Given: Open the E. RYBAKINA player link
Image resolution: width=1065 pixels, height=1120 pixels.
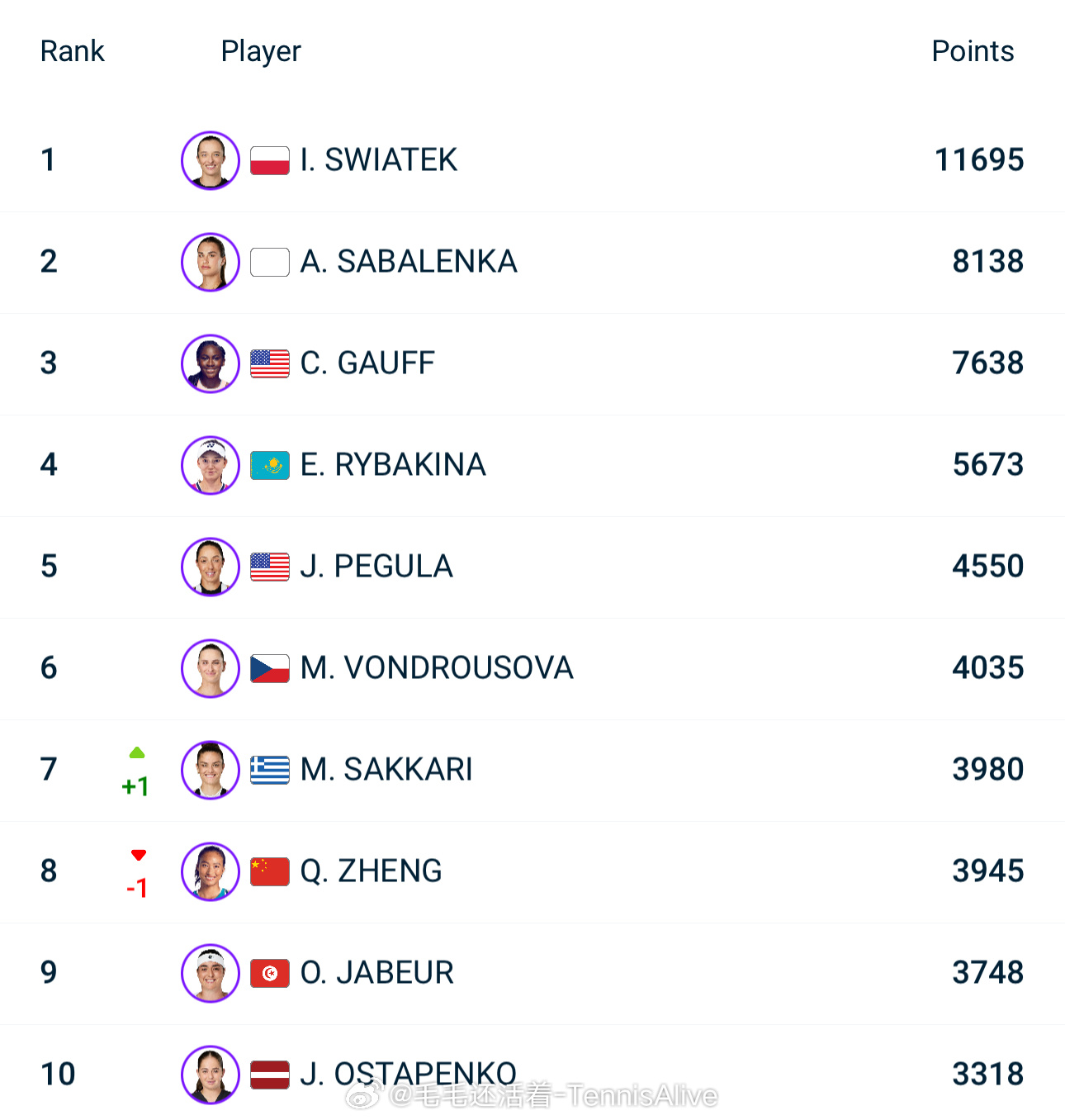Looking at the screenshot, I should pos(393,465).
